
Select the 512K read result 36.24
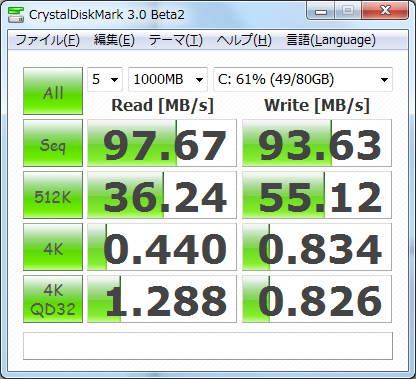[x=162, y=195]
